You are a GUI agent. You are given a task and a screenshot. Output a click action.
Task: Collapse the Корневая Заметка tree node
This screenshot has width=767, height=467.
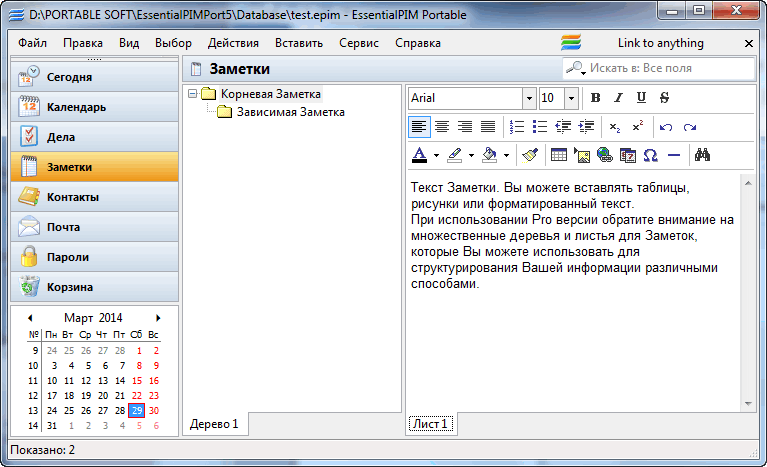coord(192,94)
